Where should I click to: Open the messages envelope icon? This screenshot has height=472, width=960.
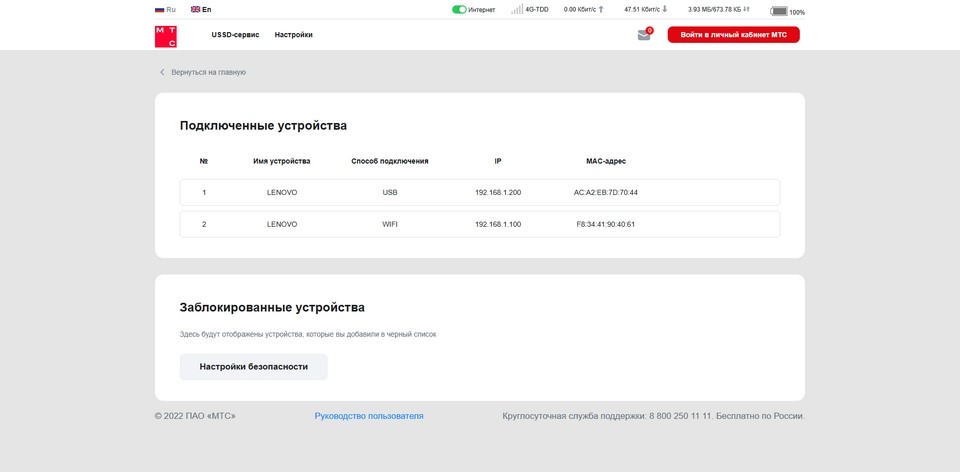point(644,35)
